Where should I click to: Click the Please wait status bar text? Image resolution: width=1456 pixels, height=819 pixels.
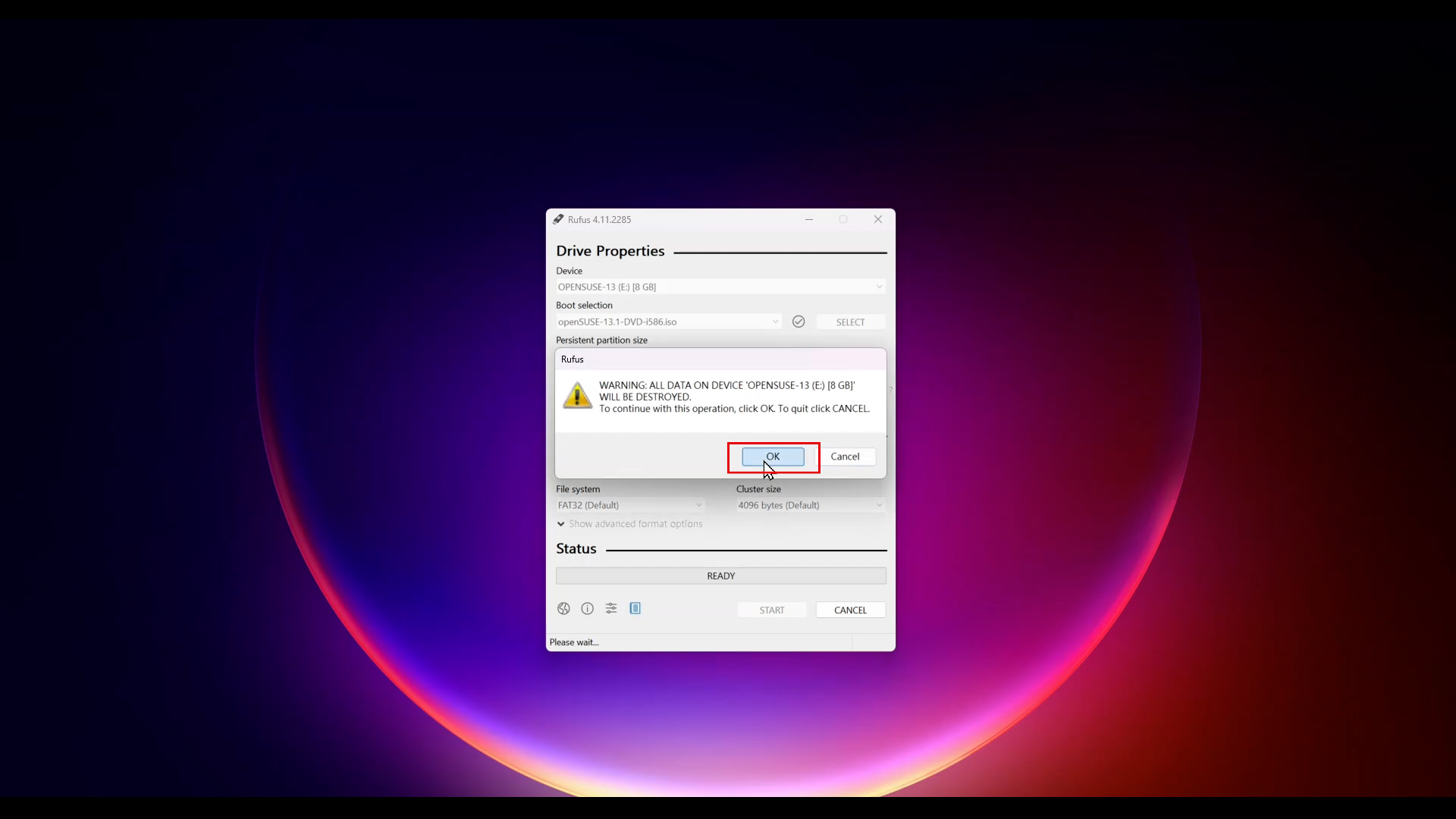tap(574, 642)
